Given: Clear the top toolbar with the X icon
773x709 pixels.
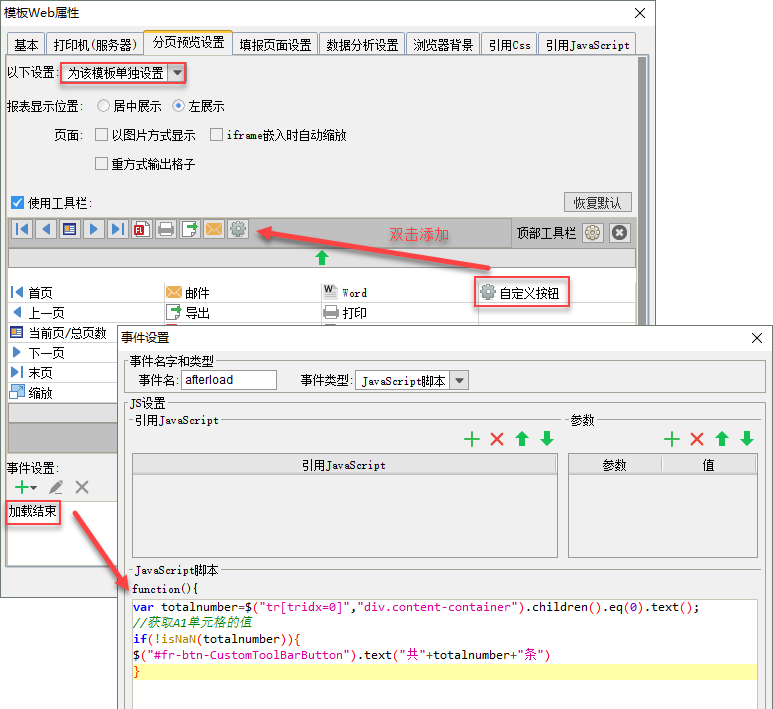Looking at the screenshot, I should coord(619,233).
